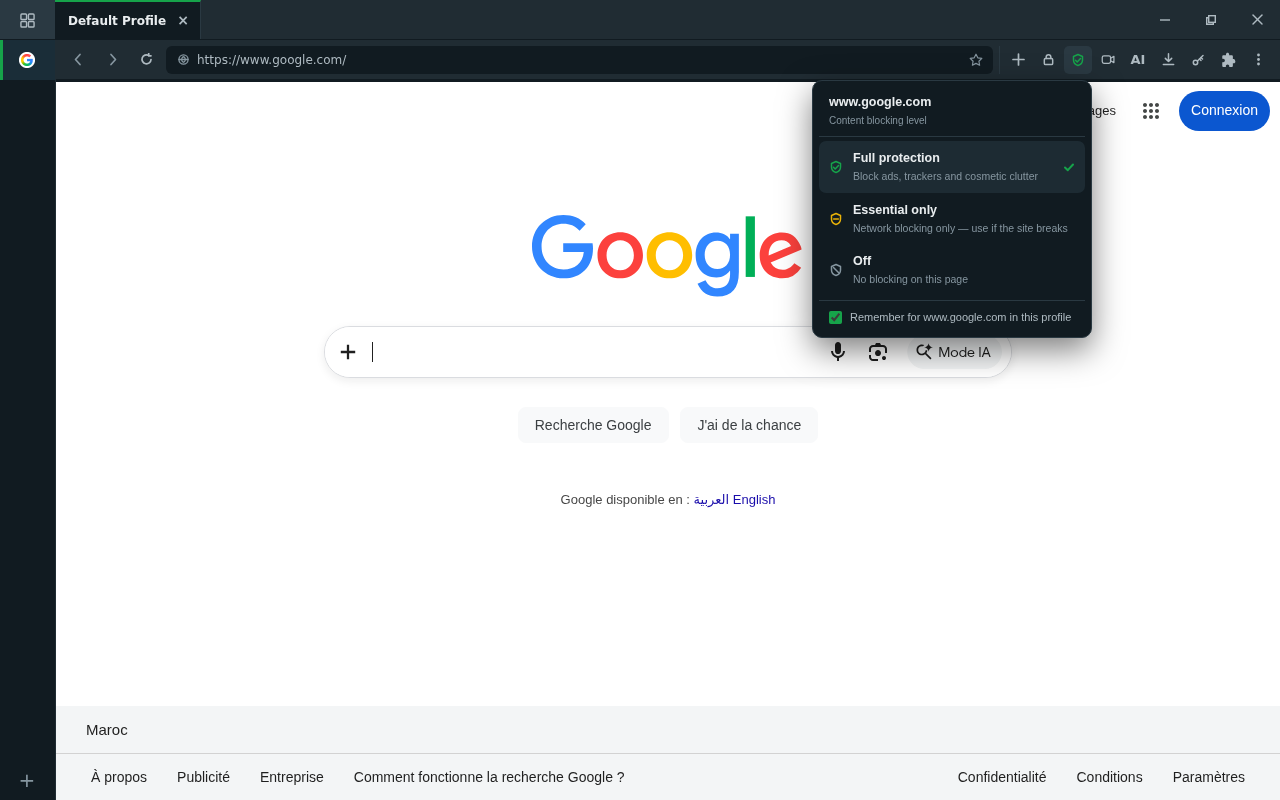Open the Confidentialité footer link
1280x800 pixels.
(x=1002, y=777)
